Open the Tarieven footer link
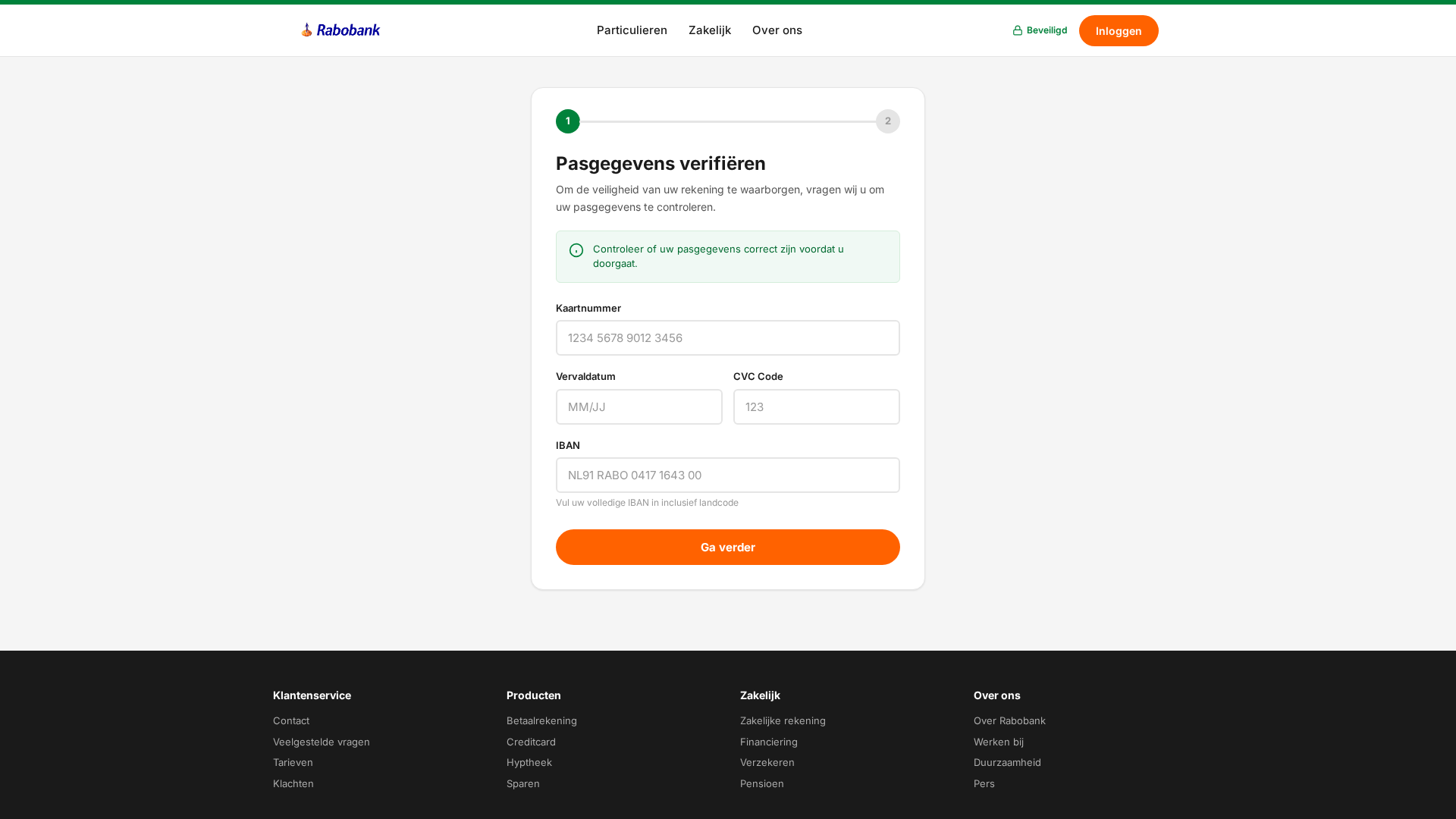Screen dimensions: 1456x819 (293, 762)
